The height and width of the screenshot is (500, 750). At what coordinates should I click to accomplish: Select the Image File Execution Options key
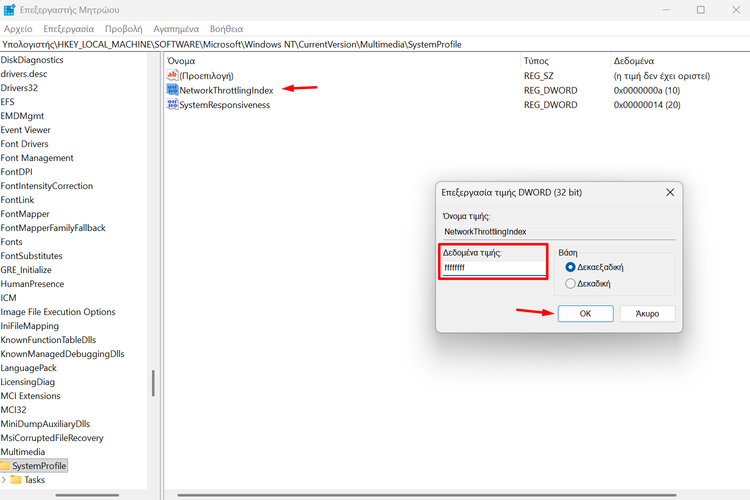[58, 311]
